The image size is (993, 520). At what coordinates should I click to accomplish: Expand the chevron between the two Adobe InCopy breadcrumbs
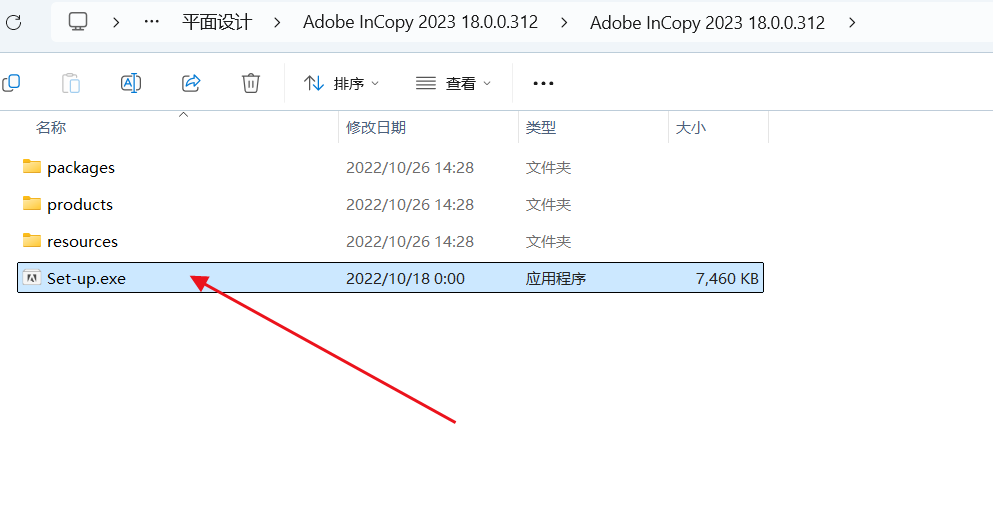[564, 23]
